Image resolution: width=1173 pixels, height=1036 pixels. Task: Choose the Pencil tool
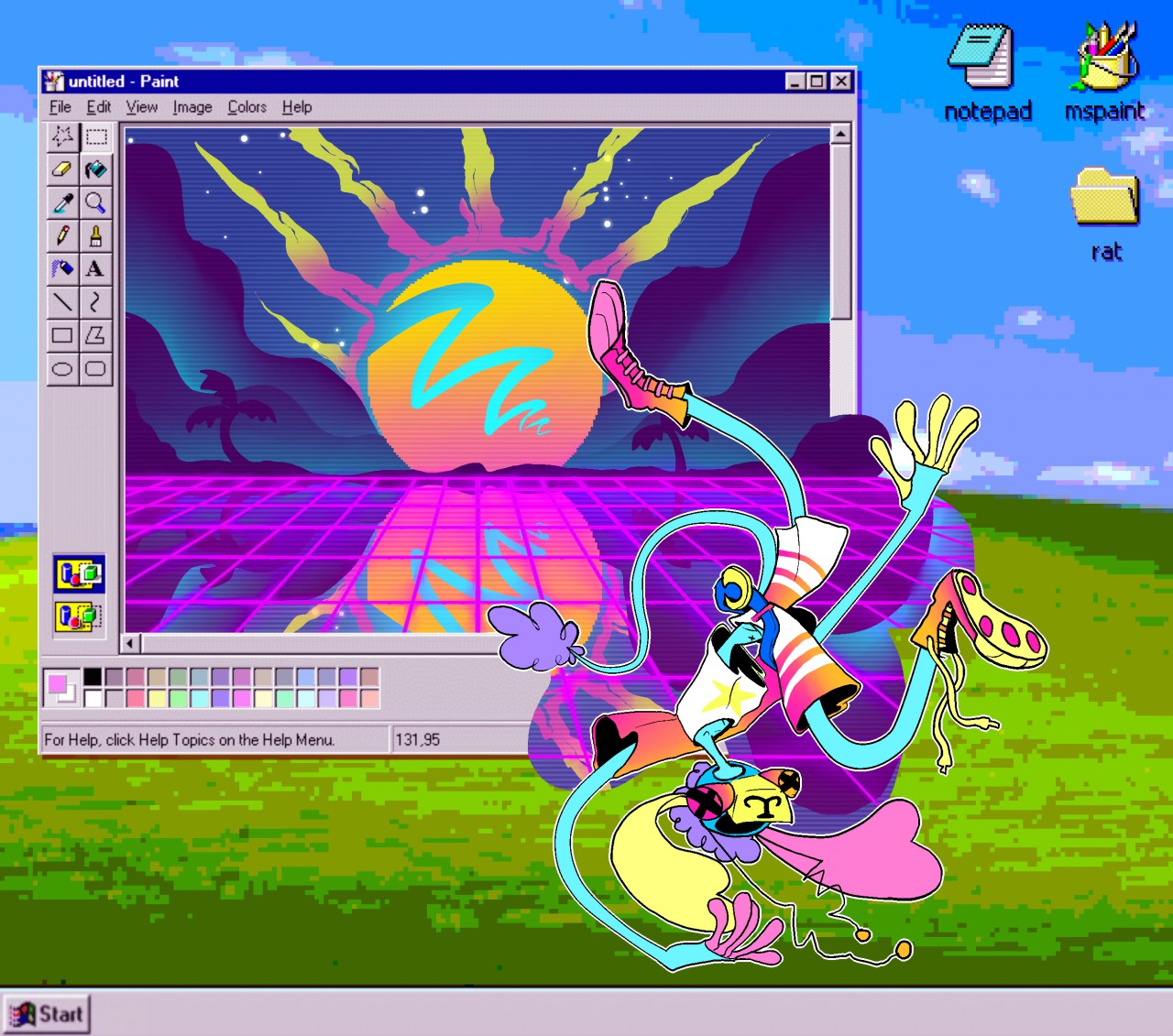click(62, 236)
